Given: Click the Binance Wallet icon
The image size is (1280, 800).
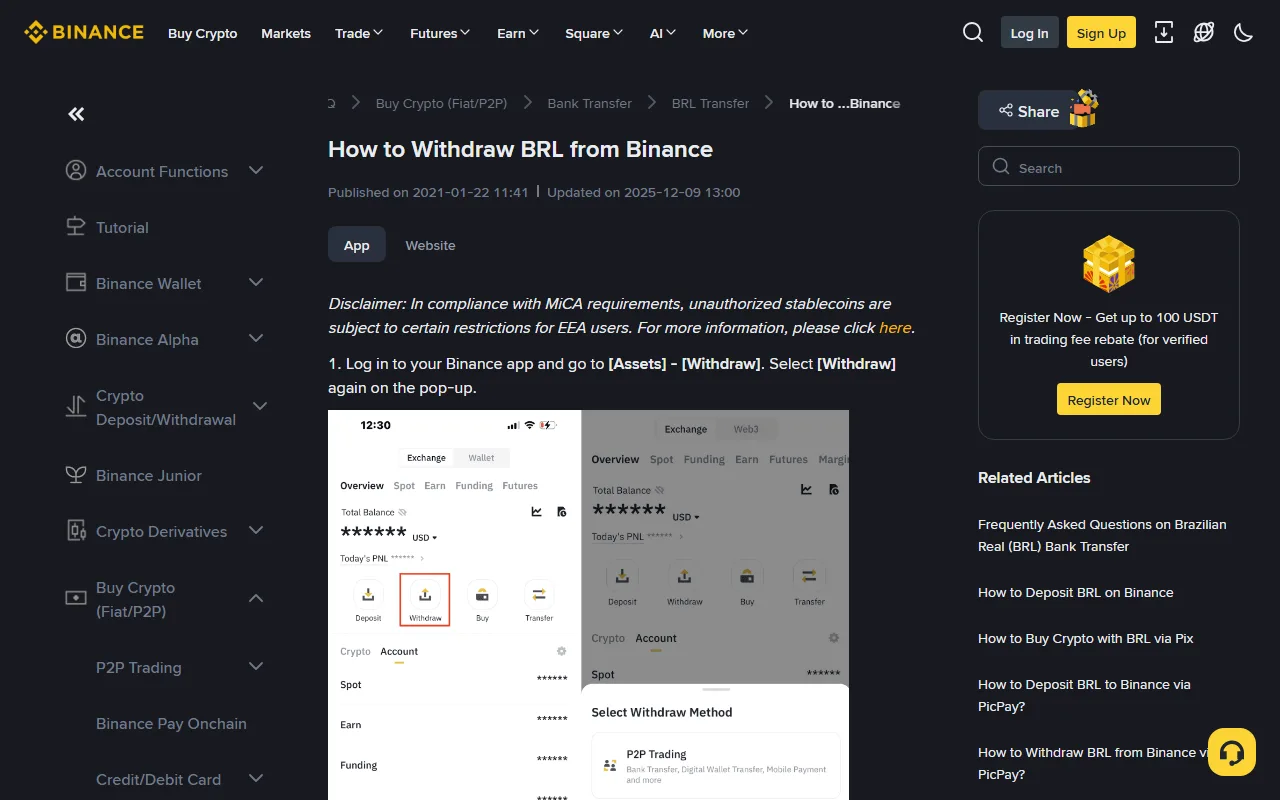Looking at the screenshot, I should (76, 283).
